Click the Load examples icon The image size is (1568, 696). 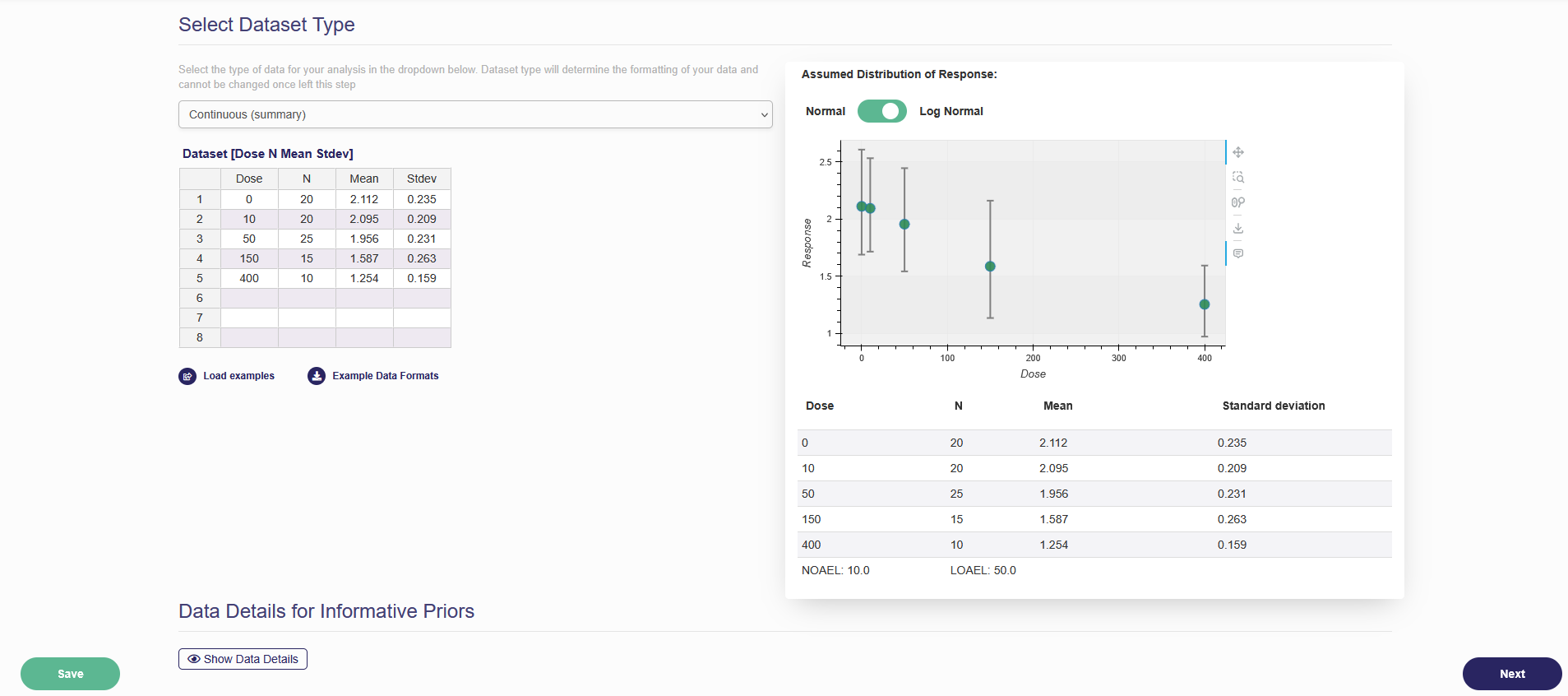pos(187,376)
